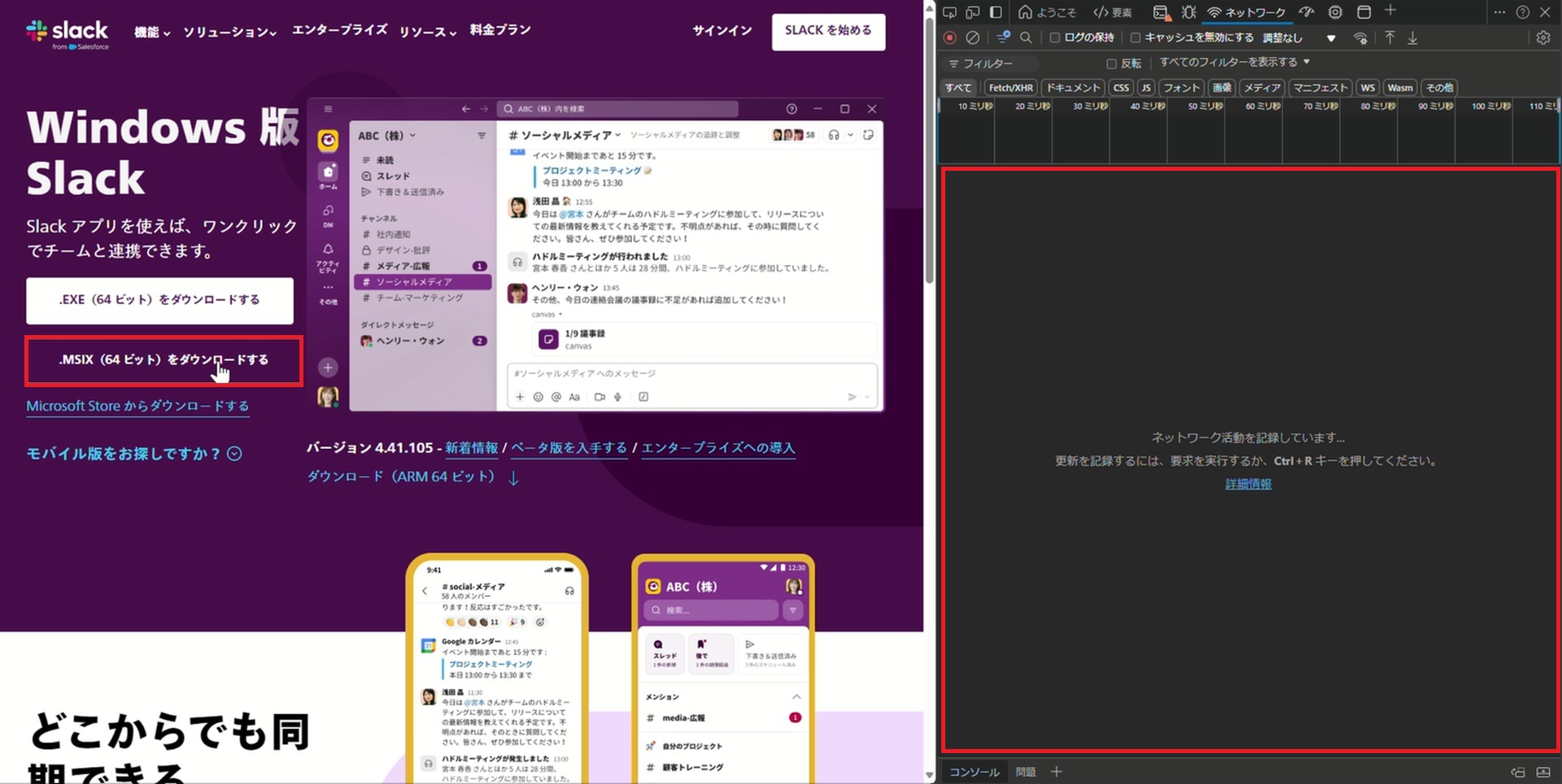Open DevTools customize three-dots menu
Image resolution: width=1562 pixels, height=784 pixels.
(x=1499, y=12)
